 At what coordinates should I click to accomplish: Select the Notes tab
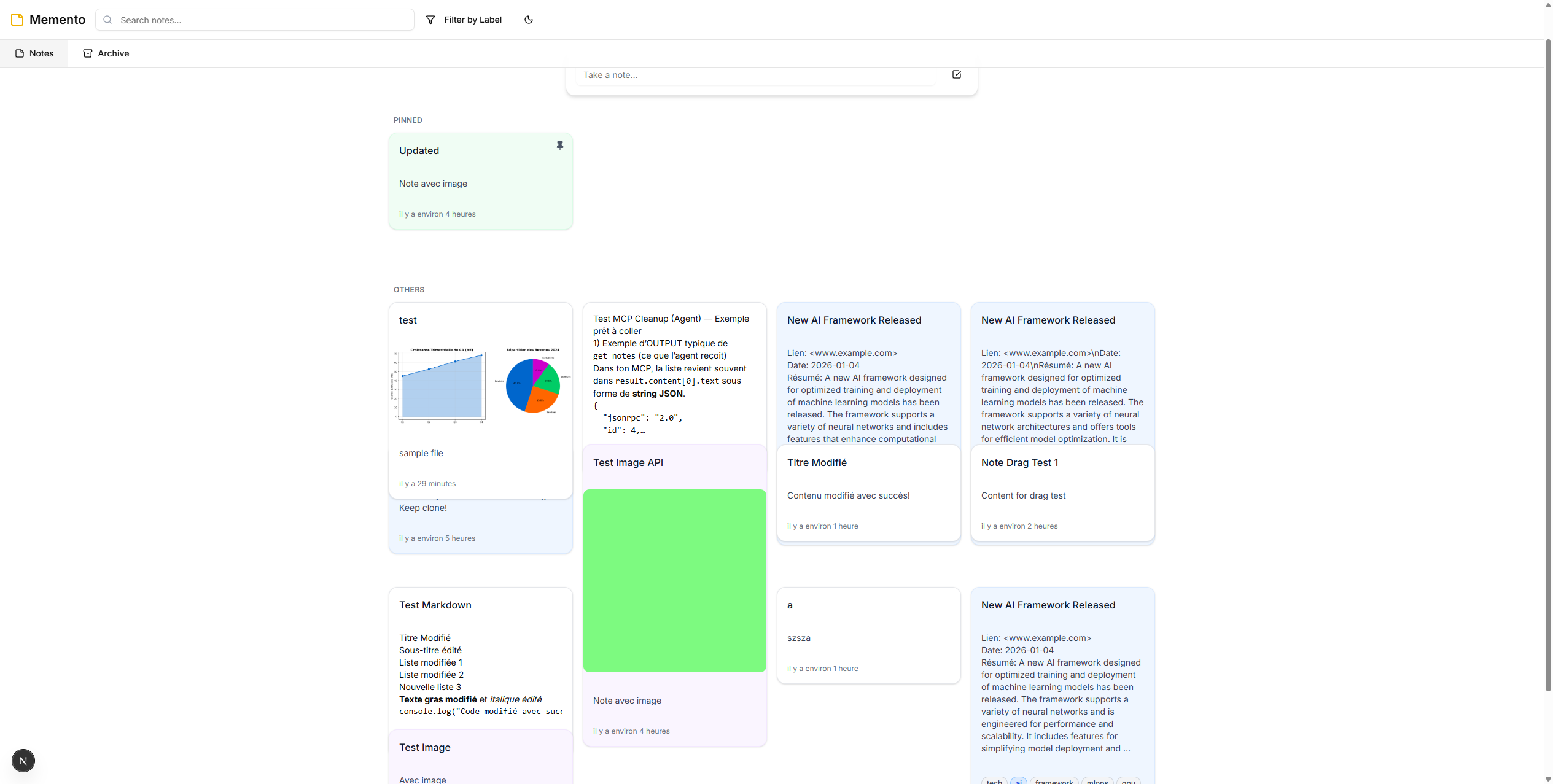(x=34, y=53)
